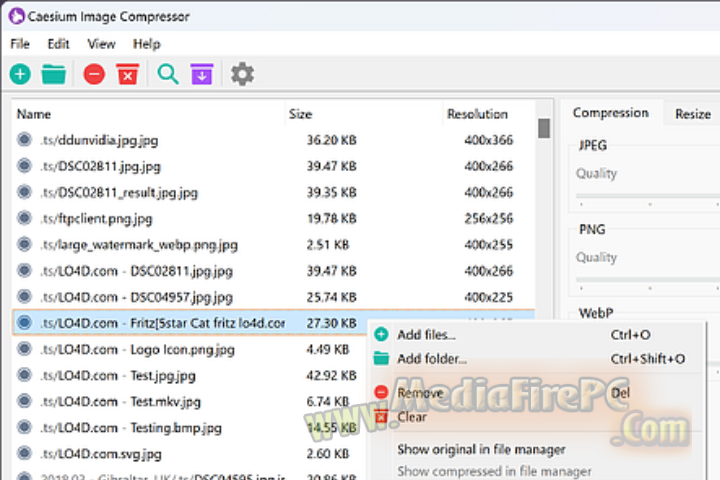This screenshot has height=480, width=720.
Task: Choose Remove from the context menu
Action: click(537, 393)
